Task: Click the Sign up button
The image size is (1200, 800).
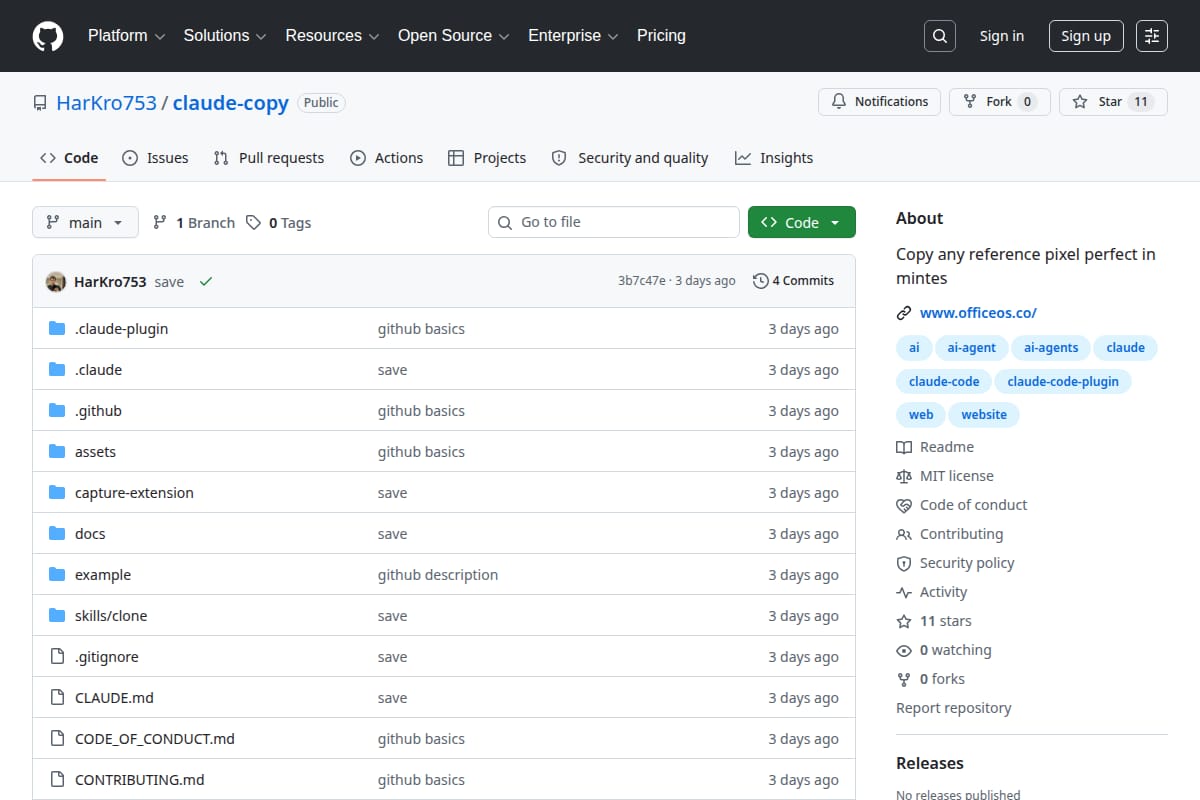Action: click(1086, 36)
